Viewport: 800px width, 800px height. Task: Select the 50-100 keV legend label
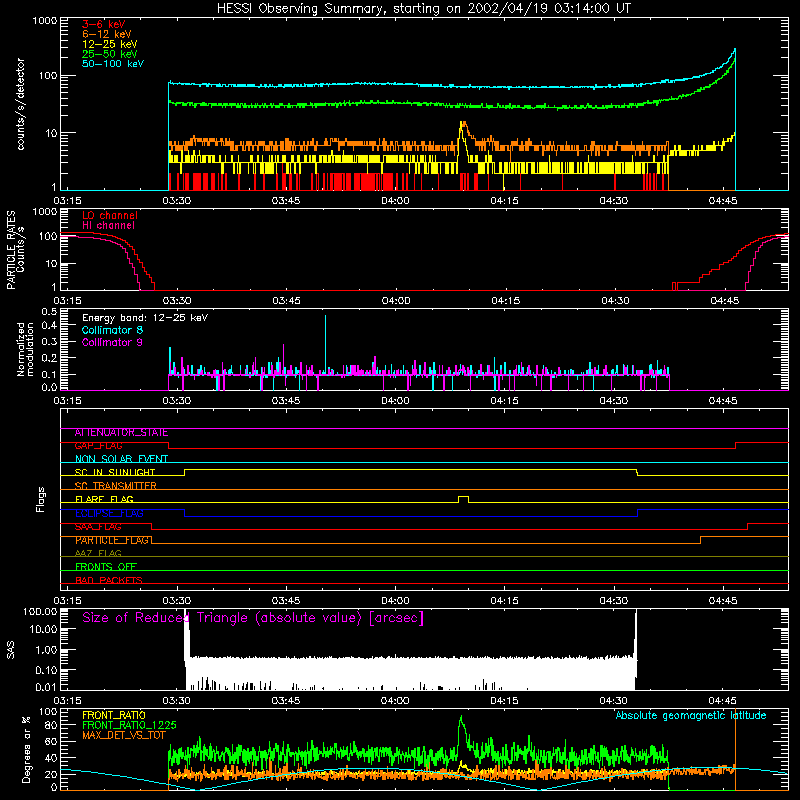tap(113, 64)
